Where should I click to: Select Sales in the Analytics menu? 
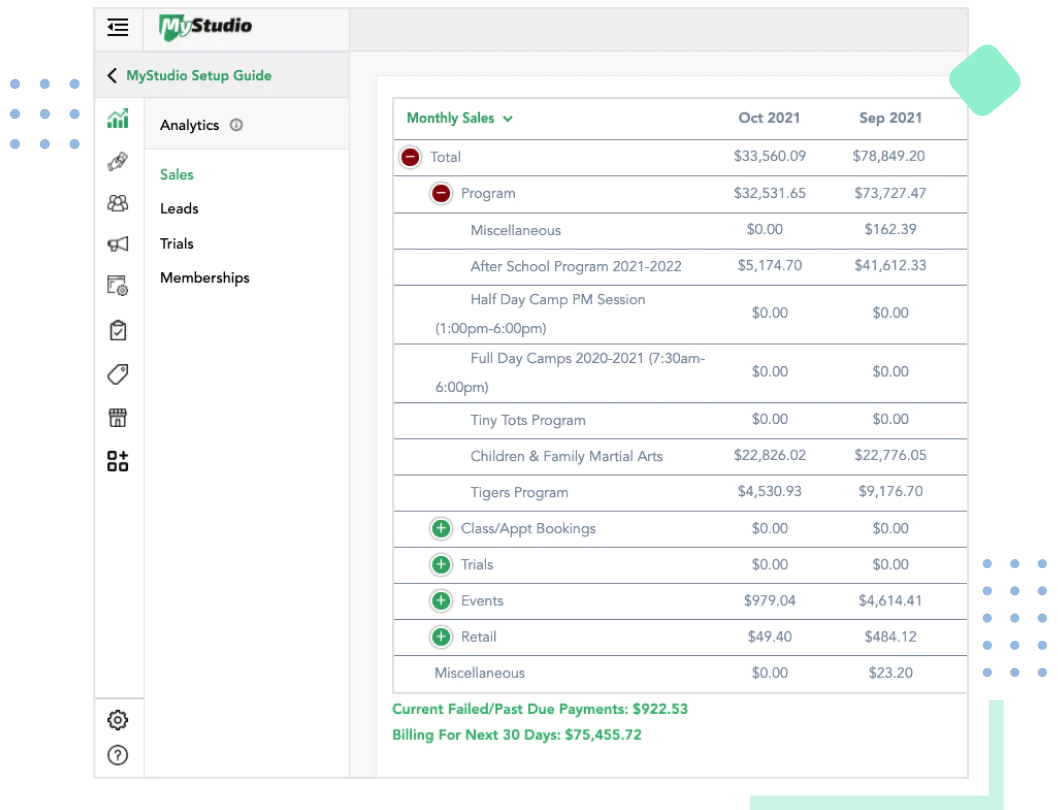tap(177, 174)
